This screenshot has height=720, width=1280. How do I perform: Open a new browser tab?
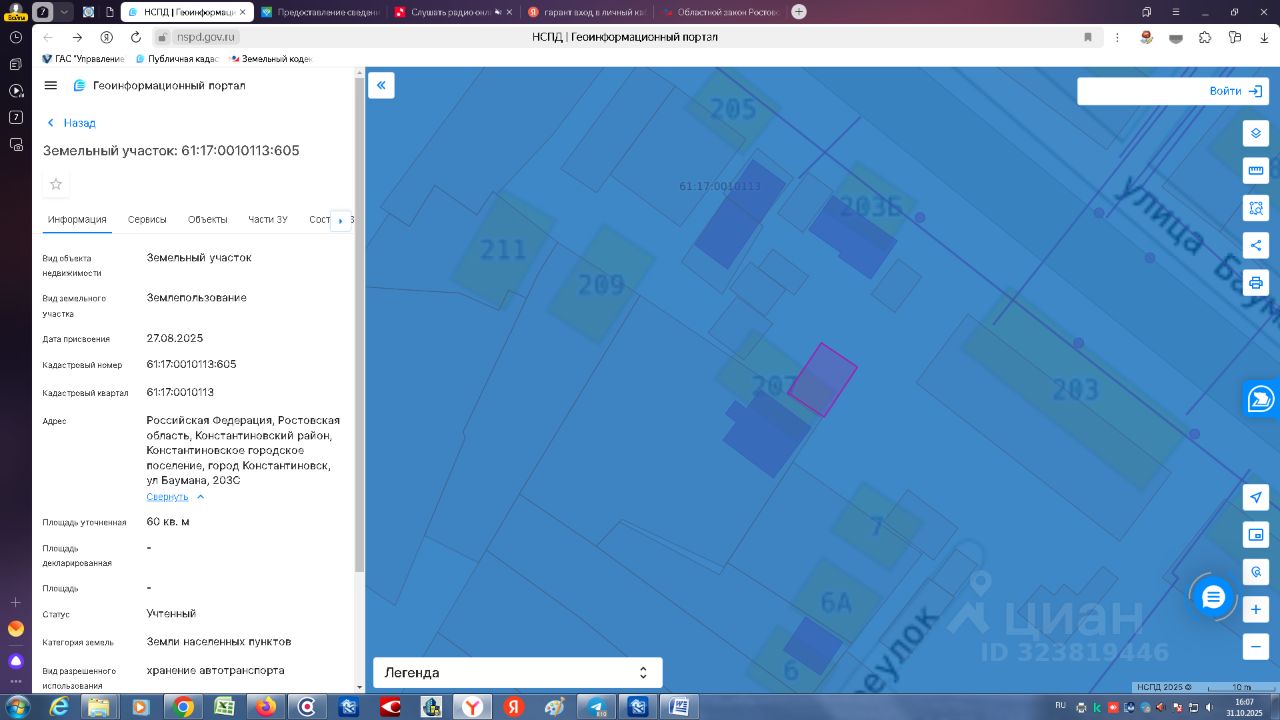798,12
